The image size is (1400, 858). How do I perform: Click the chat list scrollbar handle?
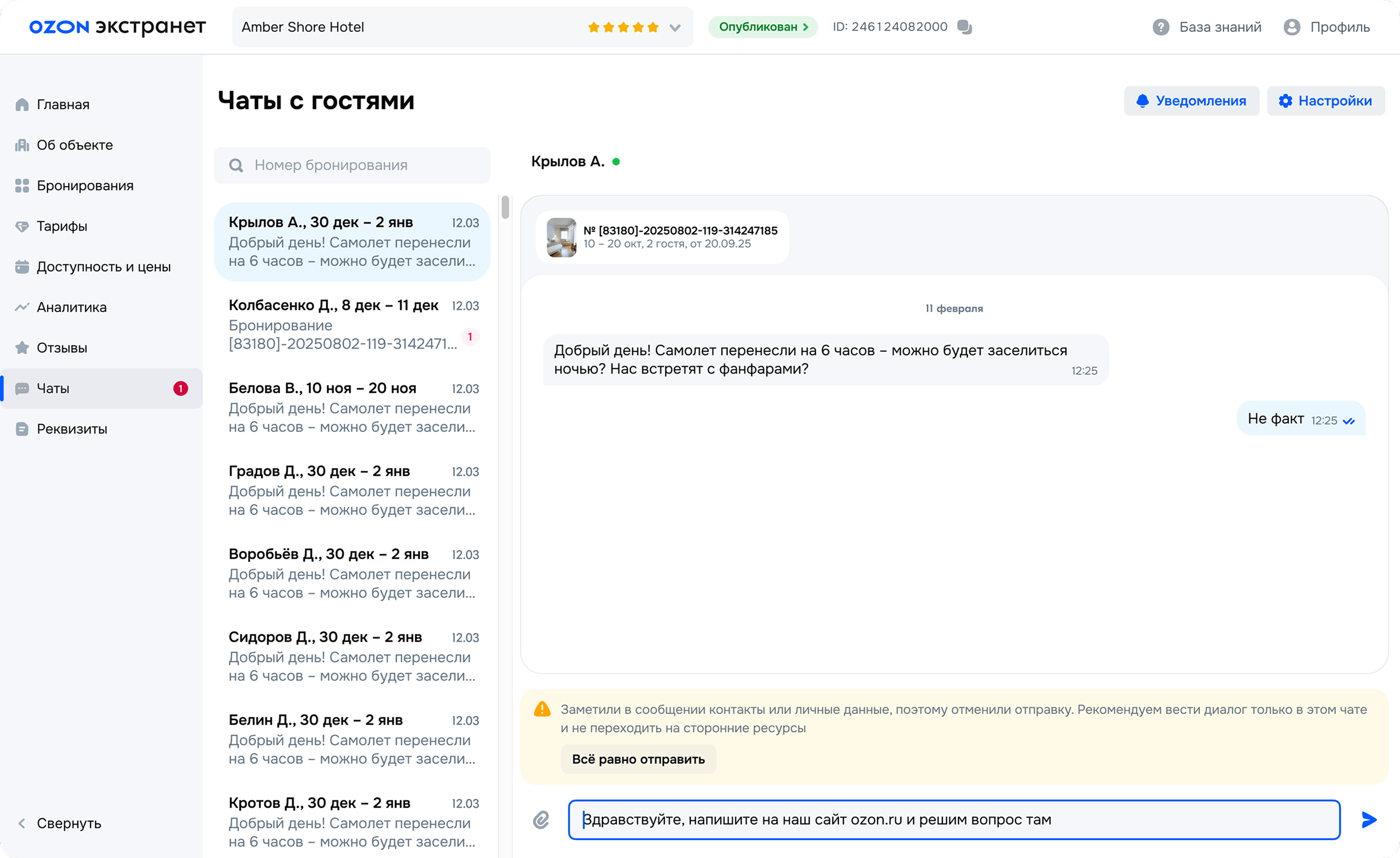505,207
